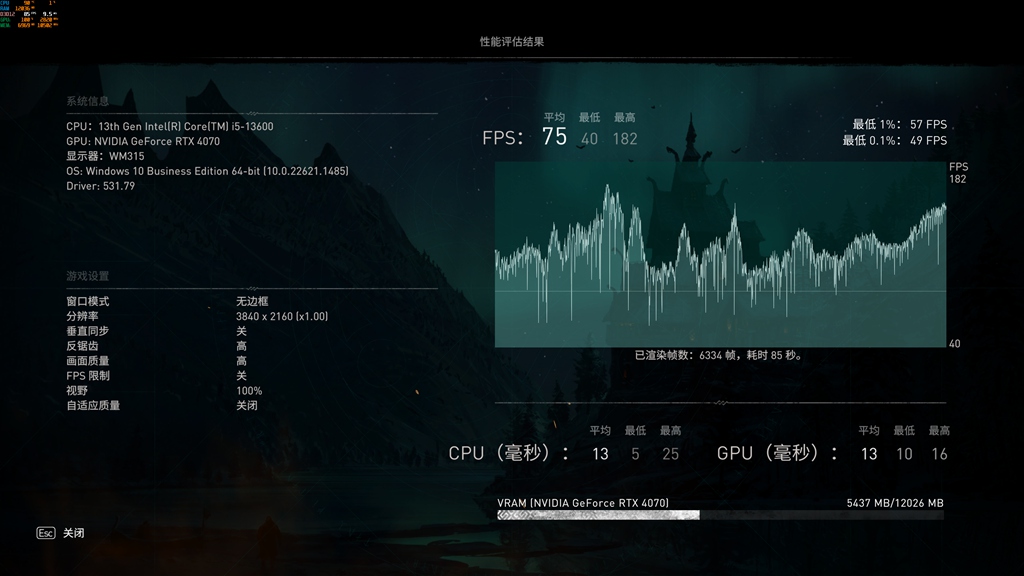1024x576 pixels.
Task: Click the 游戏设置 section heading
Action: pos(88,276)
